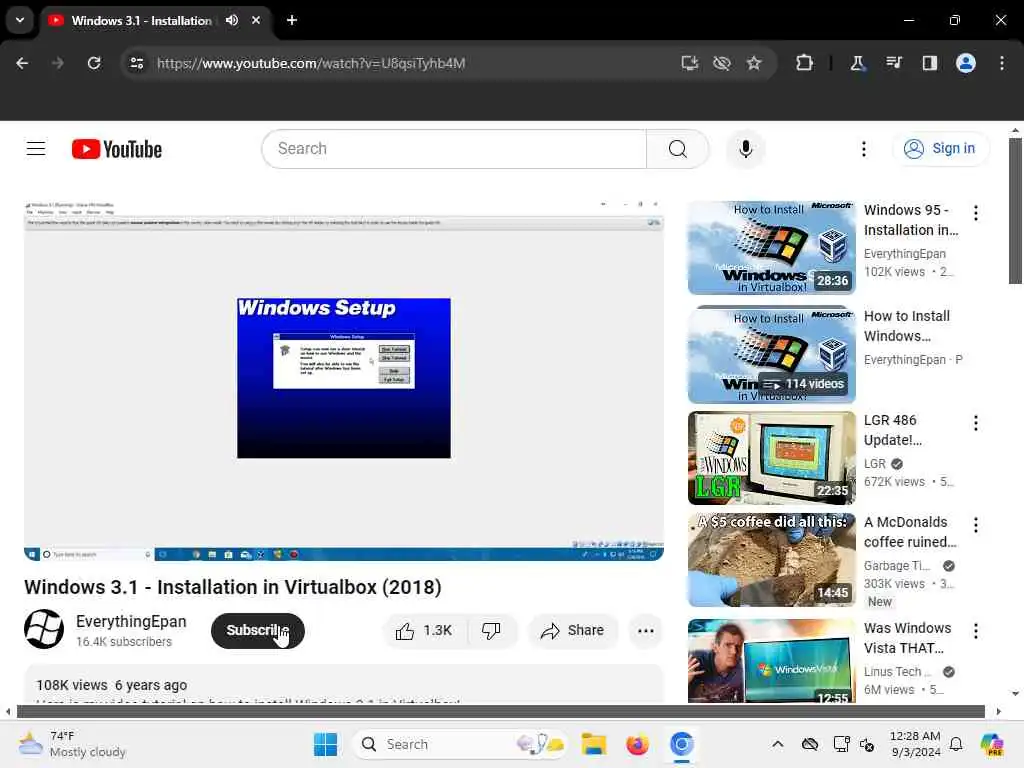
Task: Go to the YouTube home logo
Action: [x=117, y=150]
